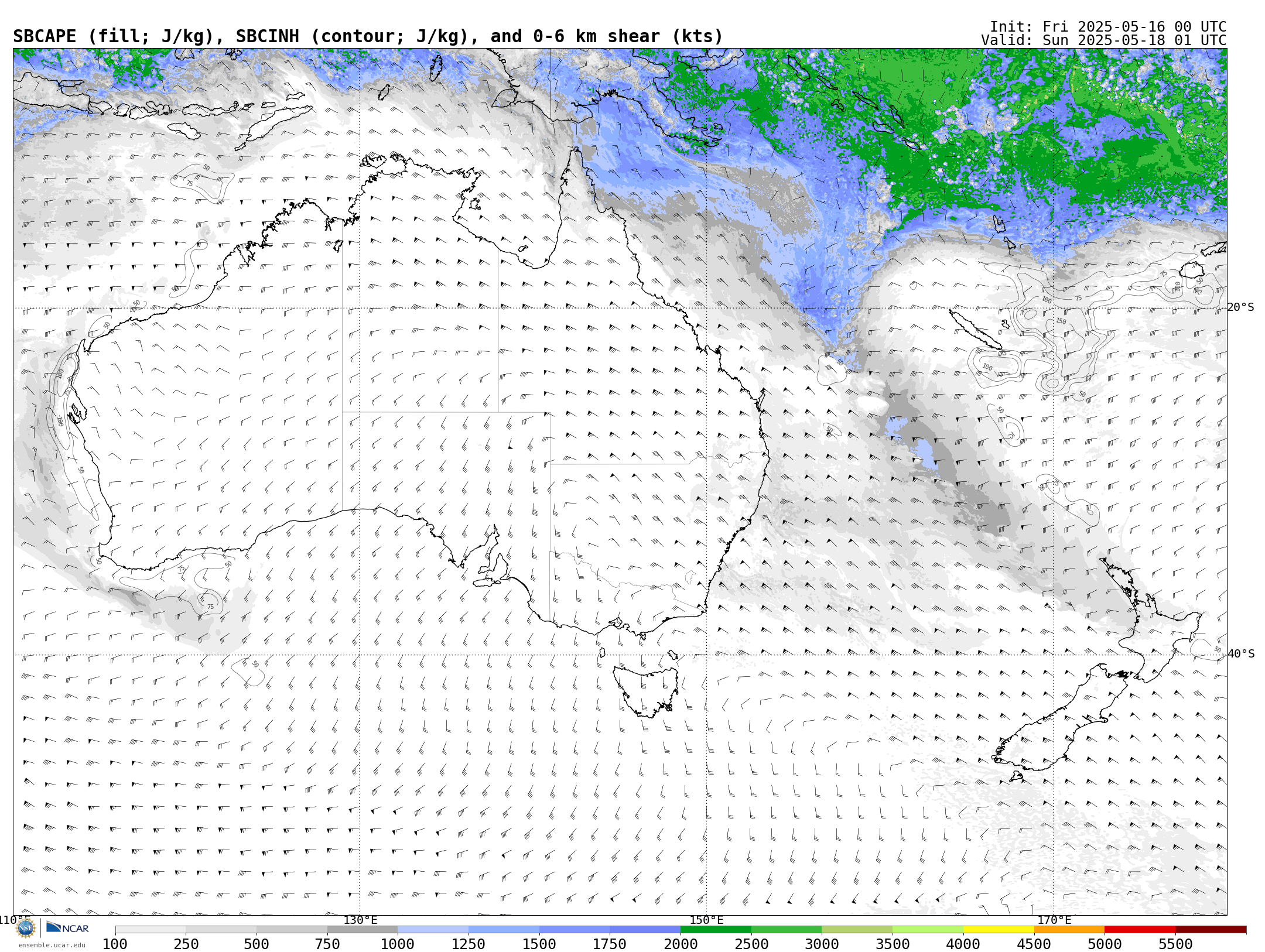Click the 150°E longitude label
This screenshot has height=952, width=1265.
coord(707,920)
